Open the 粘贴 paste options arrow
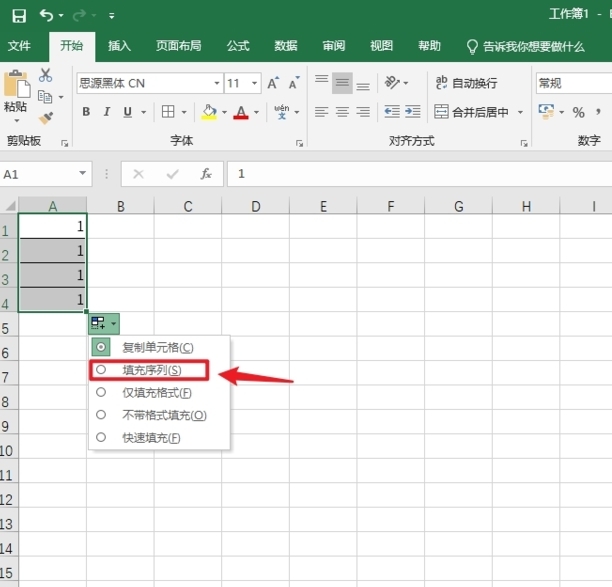This screenshot has width=612, height=587. click(x=16, y=121)
